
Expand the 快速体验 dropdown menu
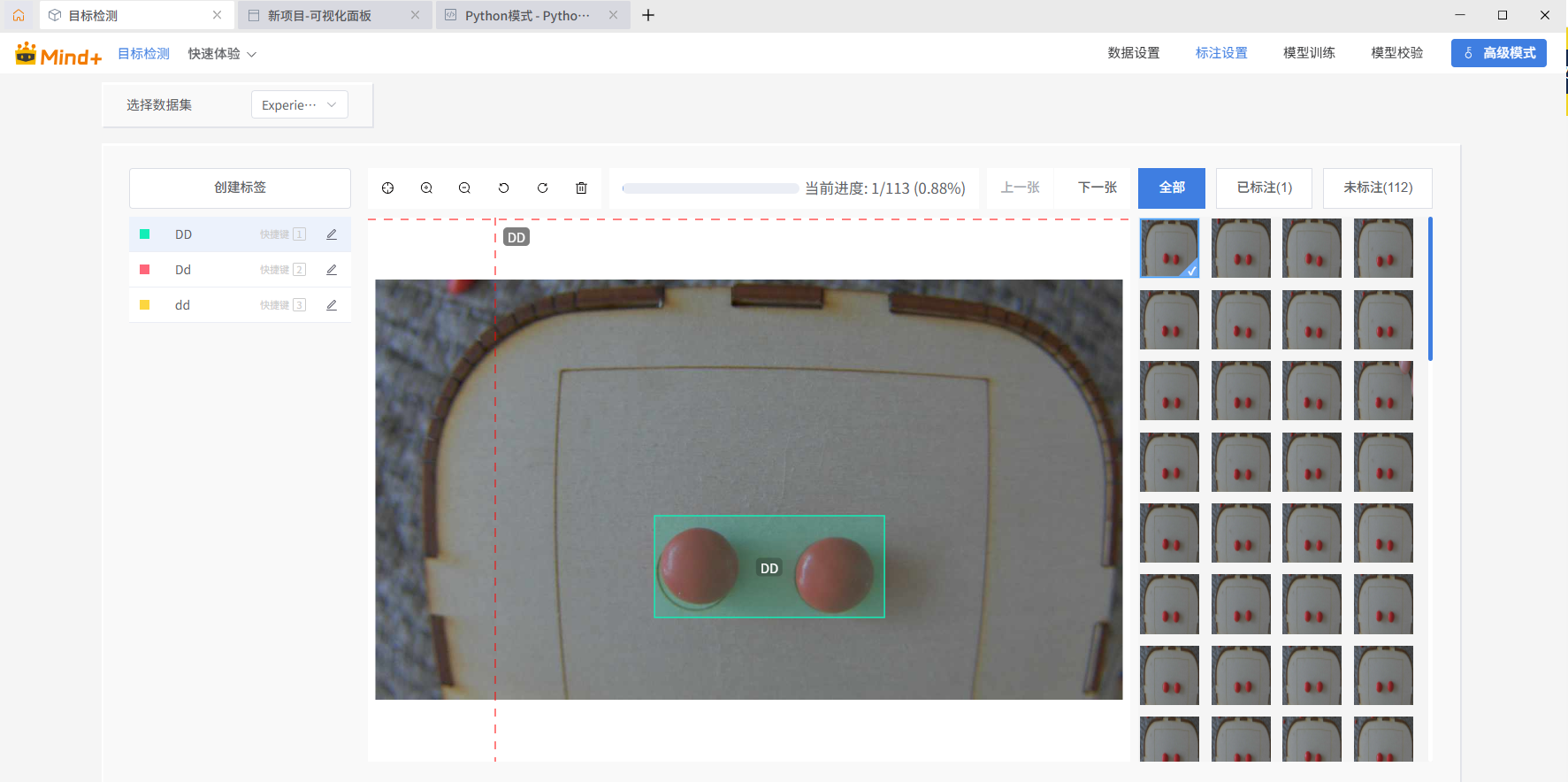(x=222, y=54)
